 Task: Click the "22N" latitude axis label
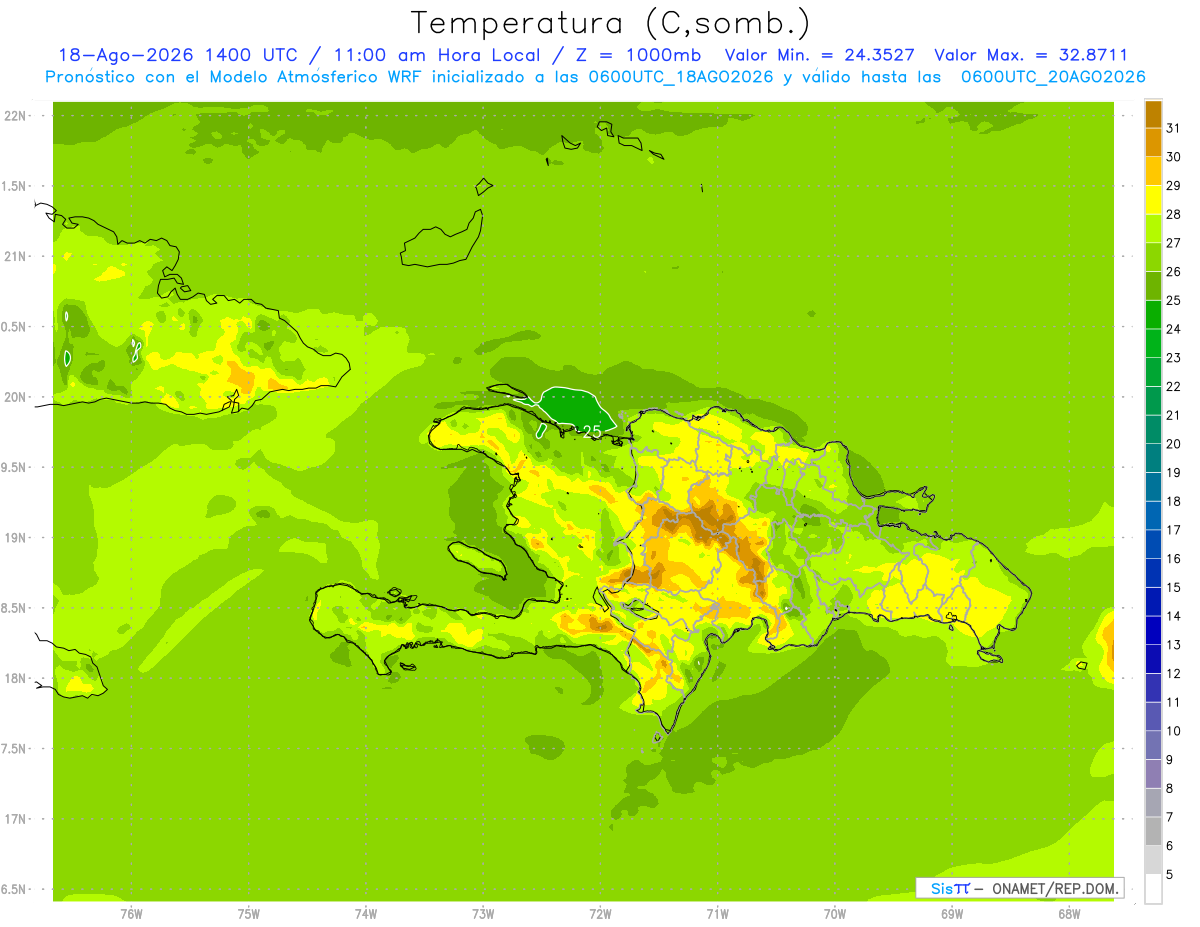(x=16, y=116)
